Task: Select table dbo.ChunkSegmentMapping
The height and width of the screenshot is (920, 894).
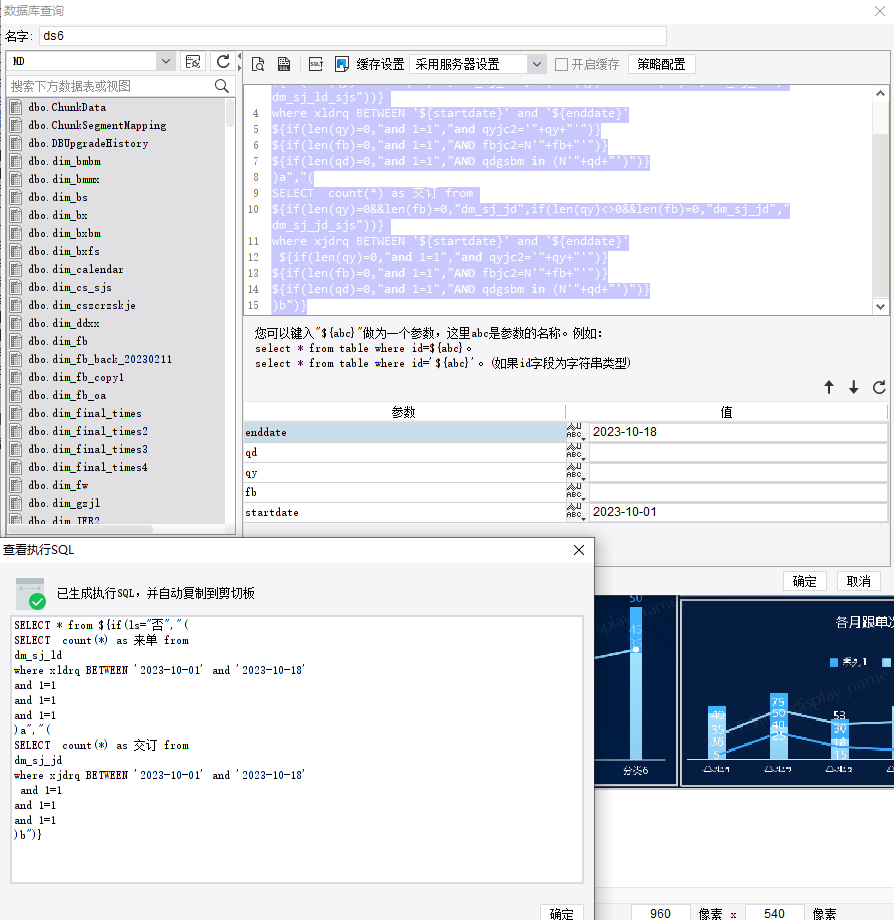Action: [x=97, y=126]
